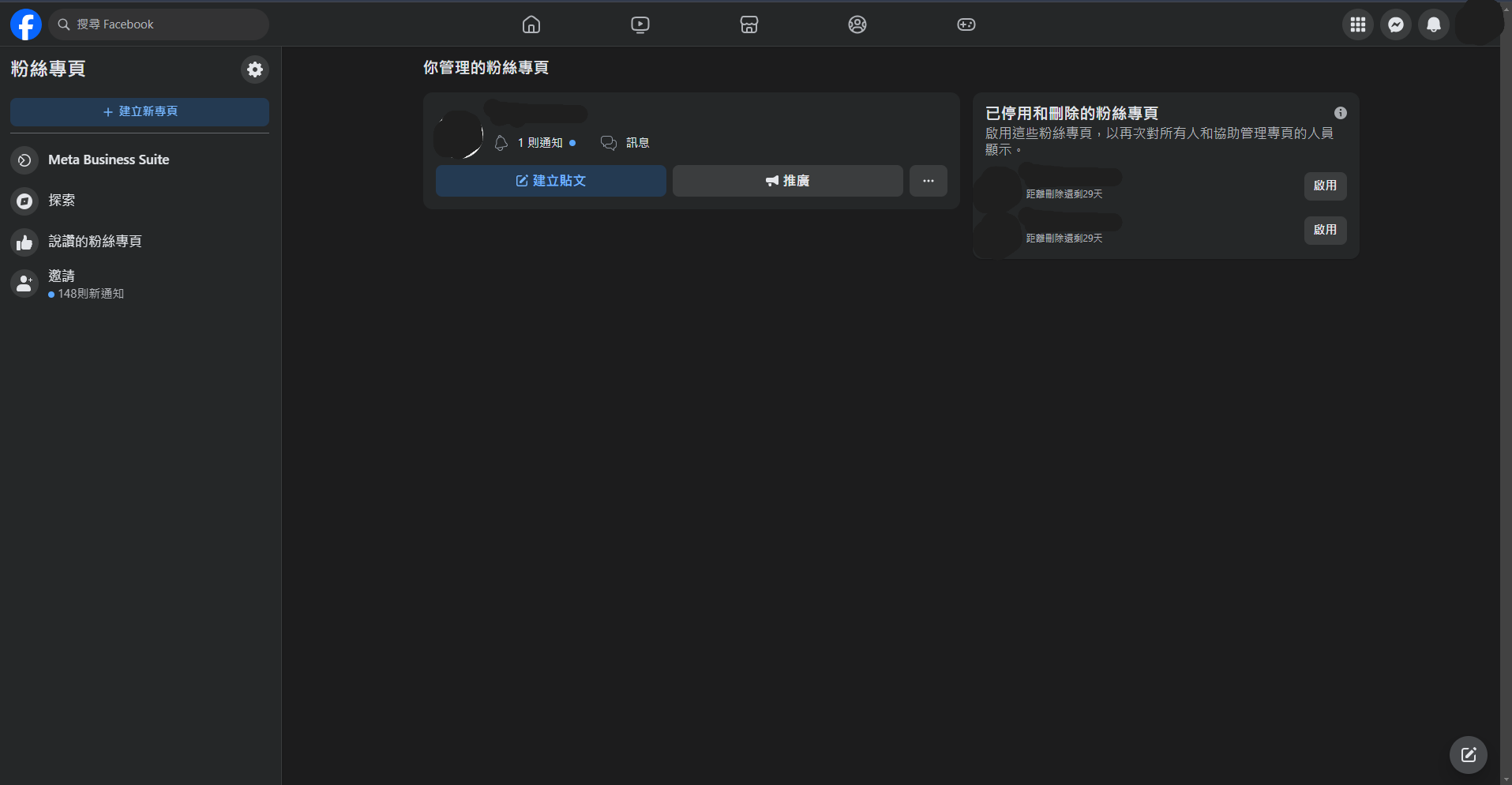The width and height of the screenshot is (1512, 785).
Task: Click 建立貼文 to create a post
Action: tap(550, 181)
